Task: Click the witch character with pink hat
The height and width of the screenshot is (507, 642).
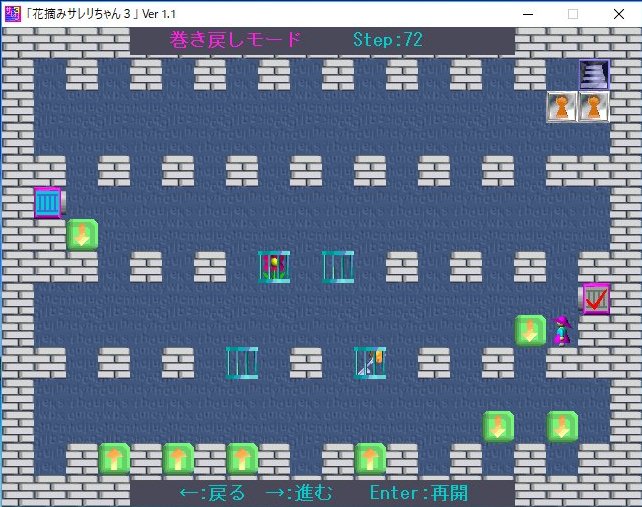Action: pos(562,330)
